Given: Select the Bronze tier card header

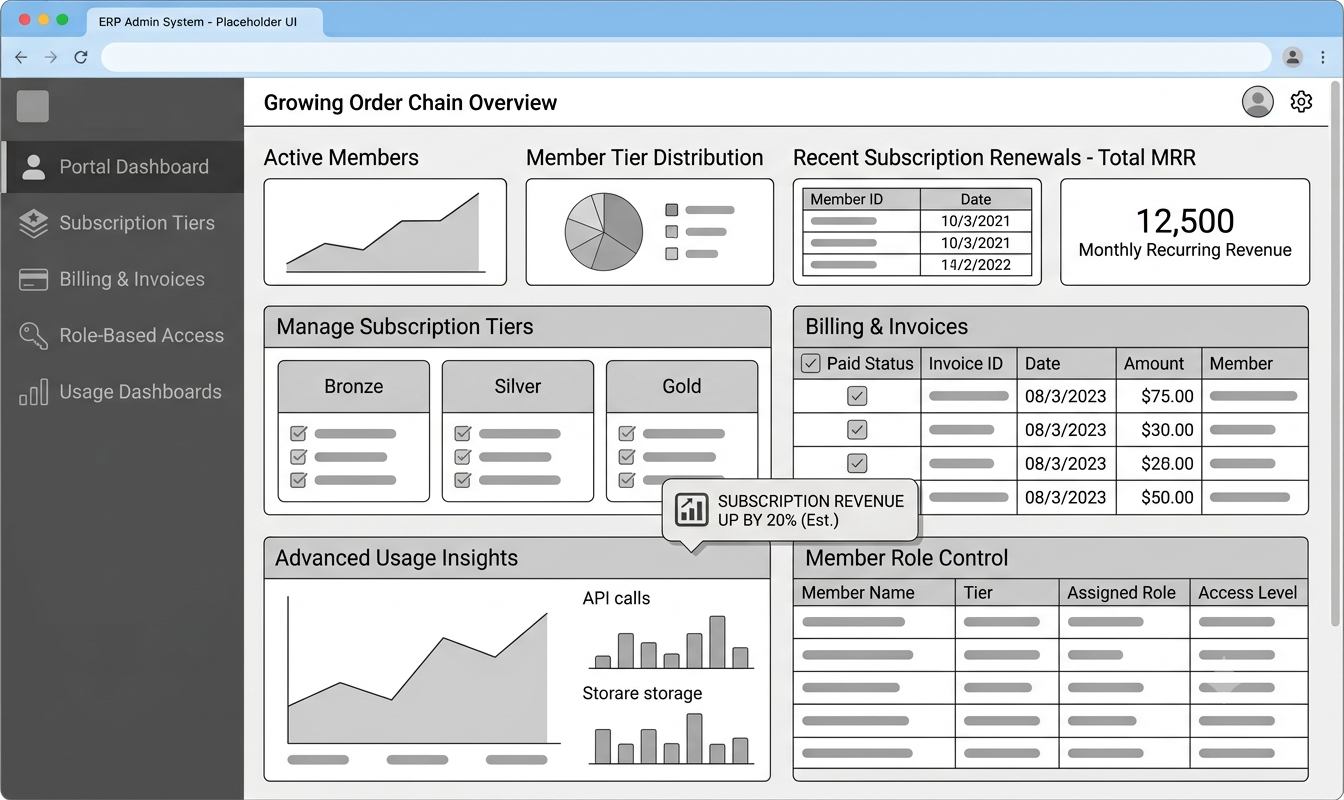Looking at the screenshot, I should (354, 386).
